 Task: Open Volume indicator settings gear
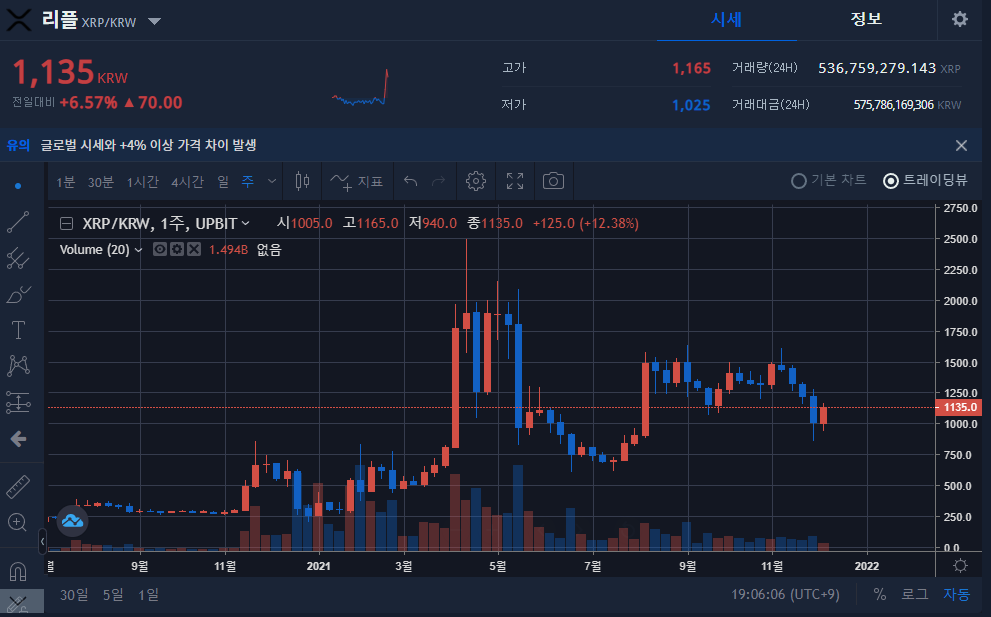click(177, 250)
